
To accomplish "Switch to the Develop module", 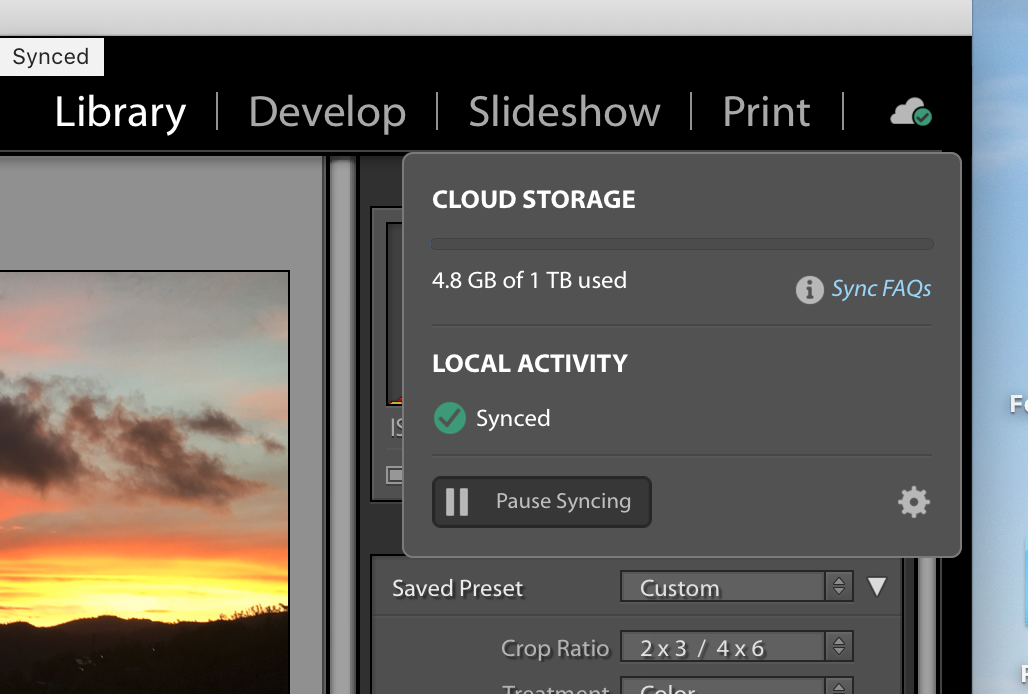I will pyautogui.click(x=327, y=112).
